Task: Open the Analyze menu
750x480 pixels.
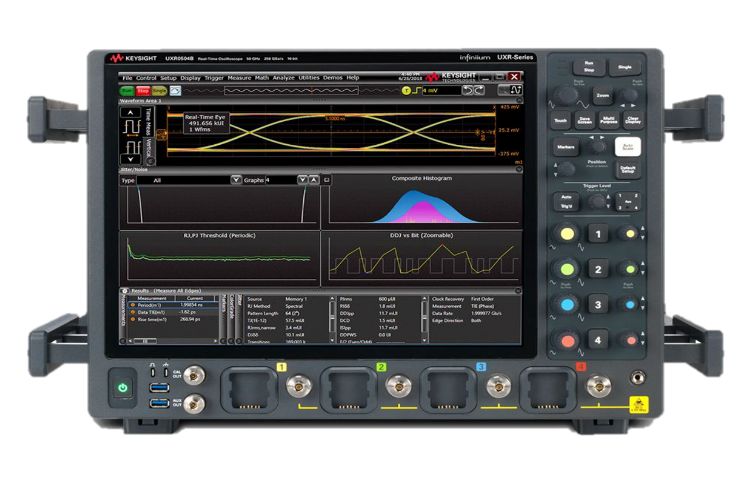Action: tap(284, 78)
